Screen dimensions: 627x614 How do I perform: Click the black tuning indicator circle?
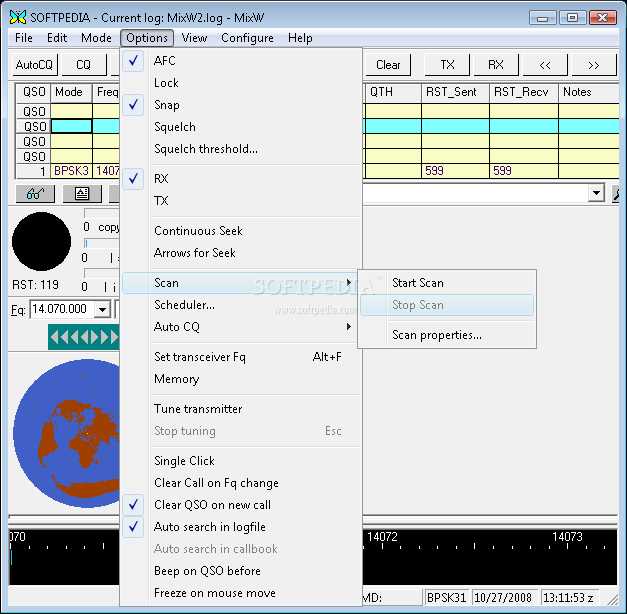pyautogui.click(x=41, y=242)
